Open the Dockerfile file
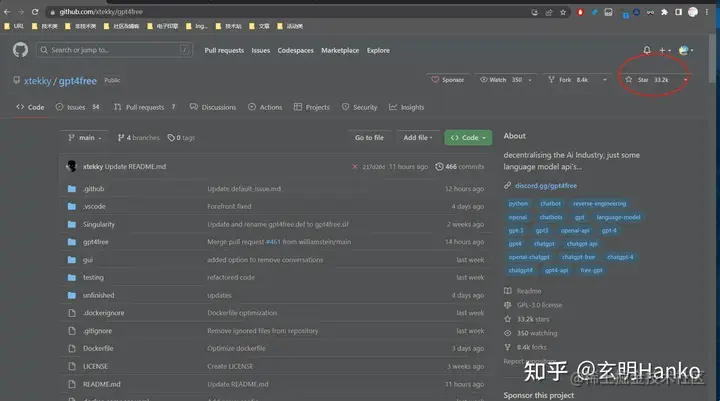The width and height of the screenshot is (720, 401). pos(98,348)
